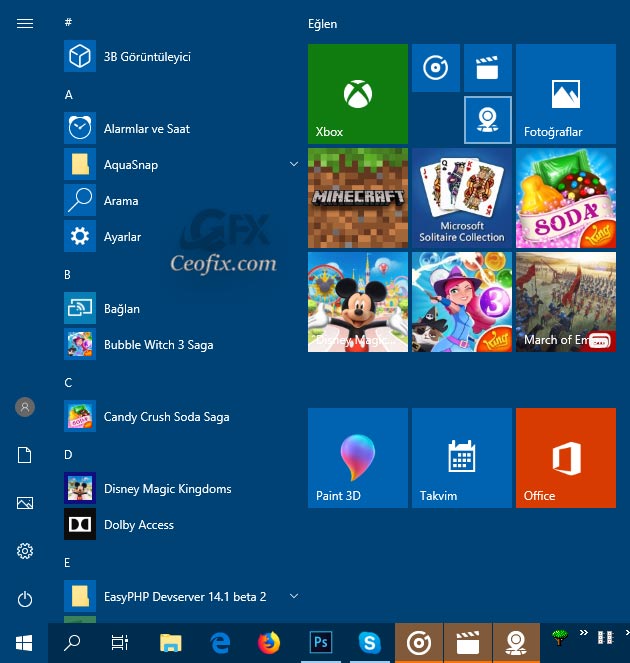Open the March of Empires tile
The height and width of the screenshot is (663, 630).
click(566, 302)
